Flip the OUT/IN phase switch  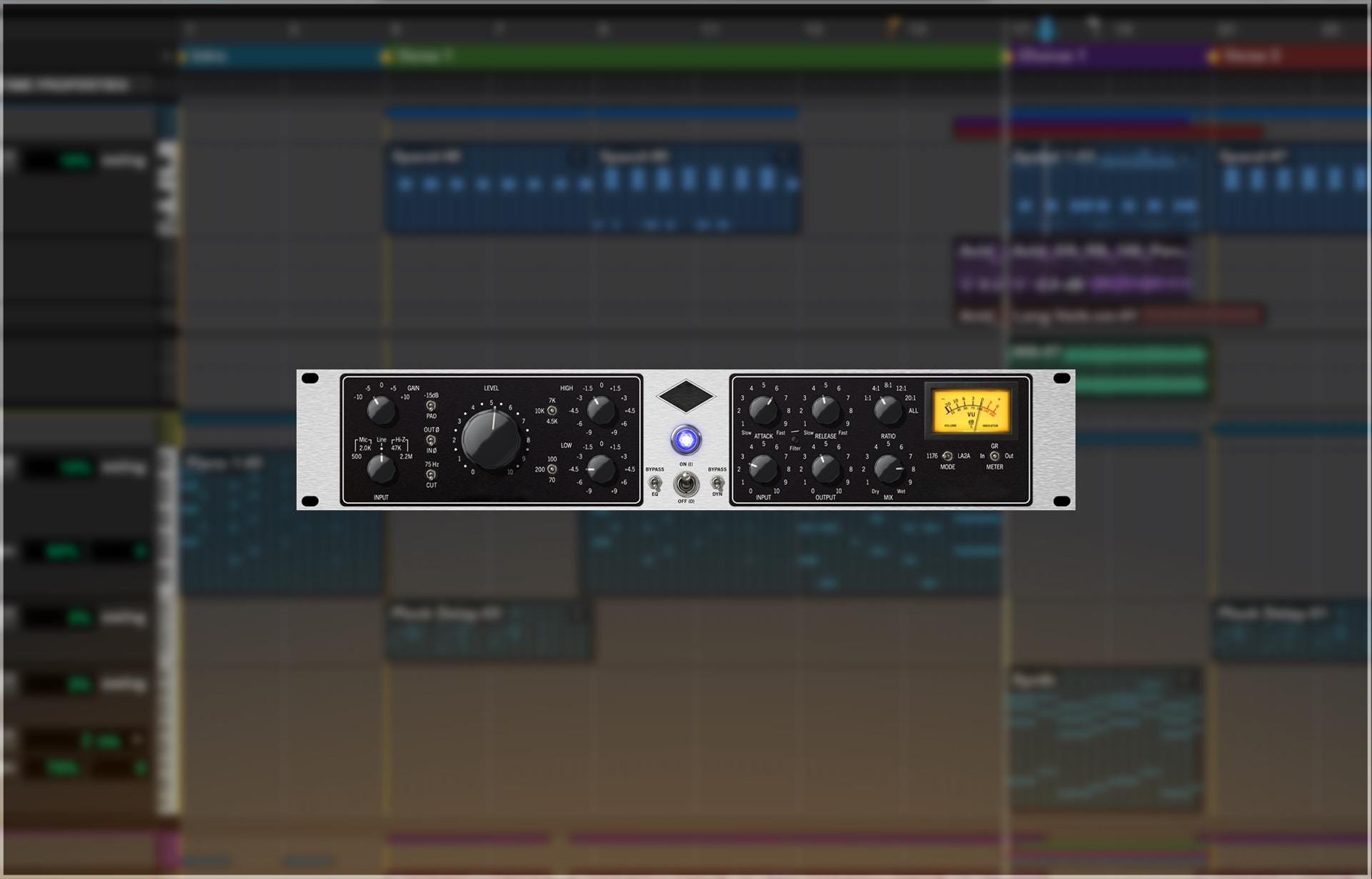(431, 440)
